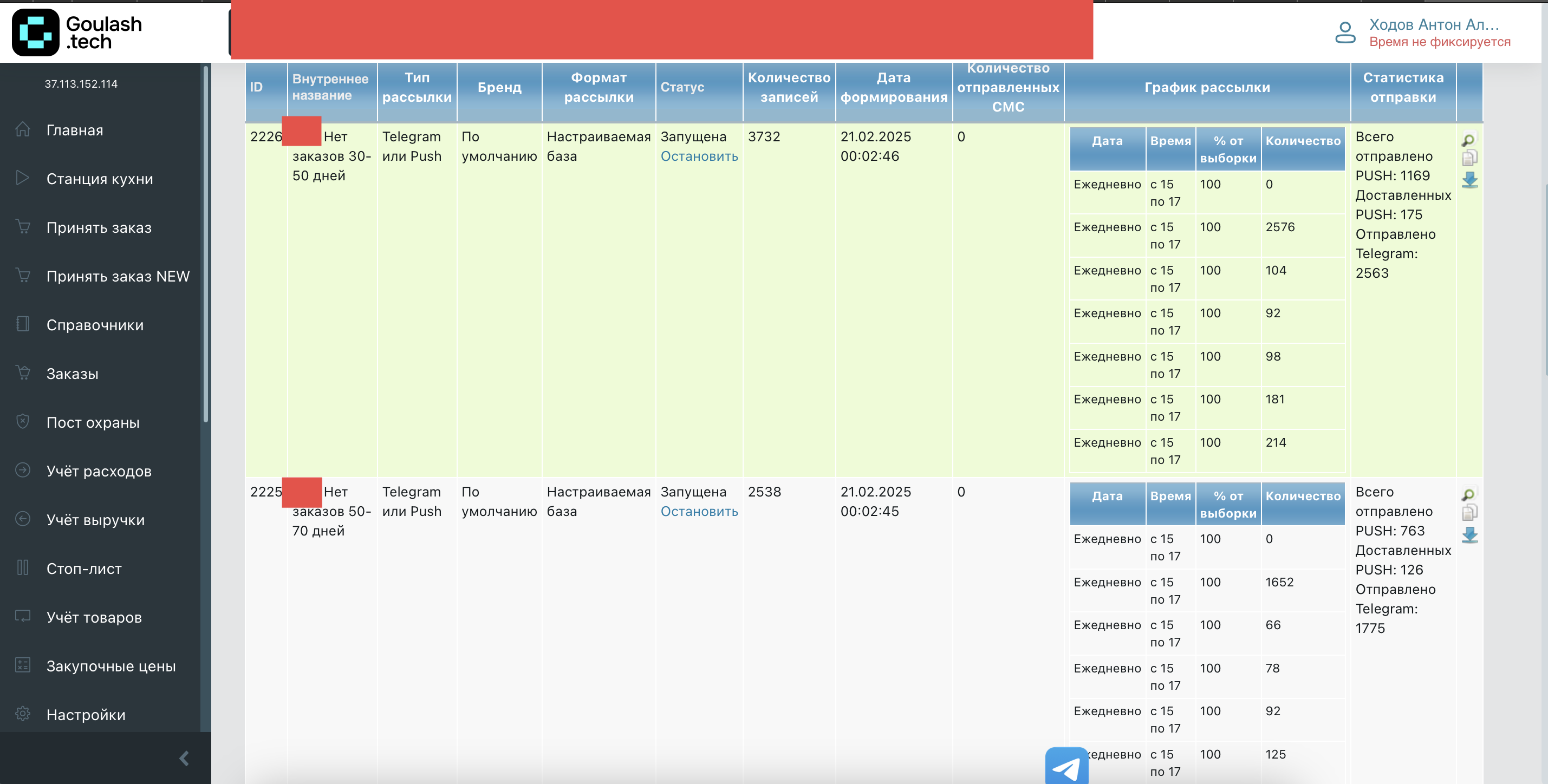Click the download icon for mailing 2225

click(x=1470, y=535)
